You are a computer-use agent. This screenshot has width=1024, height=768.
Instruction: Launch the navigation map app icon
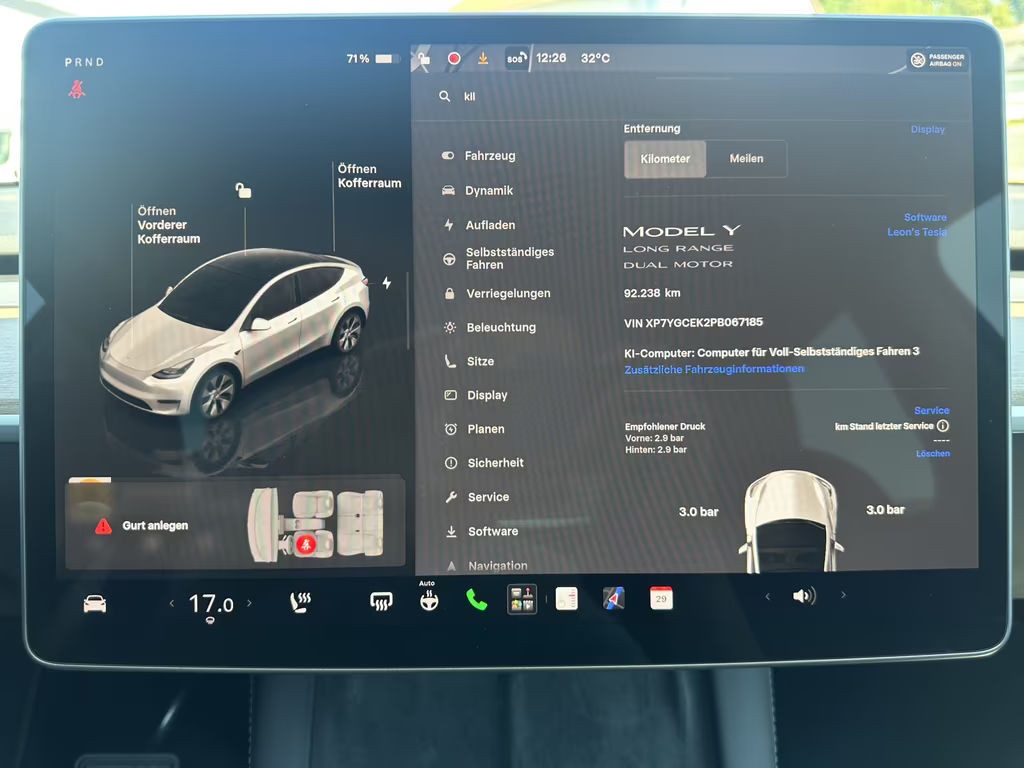[x=613, y=598]
